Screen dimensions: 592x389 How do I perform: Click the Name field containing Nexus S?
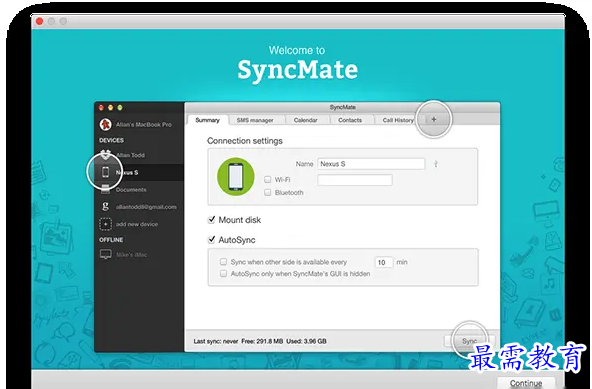tap(371, 164)
